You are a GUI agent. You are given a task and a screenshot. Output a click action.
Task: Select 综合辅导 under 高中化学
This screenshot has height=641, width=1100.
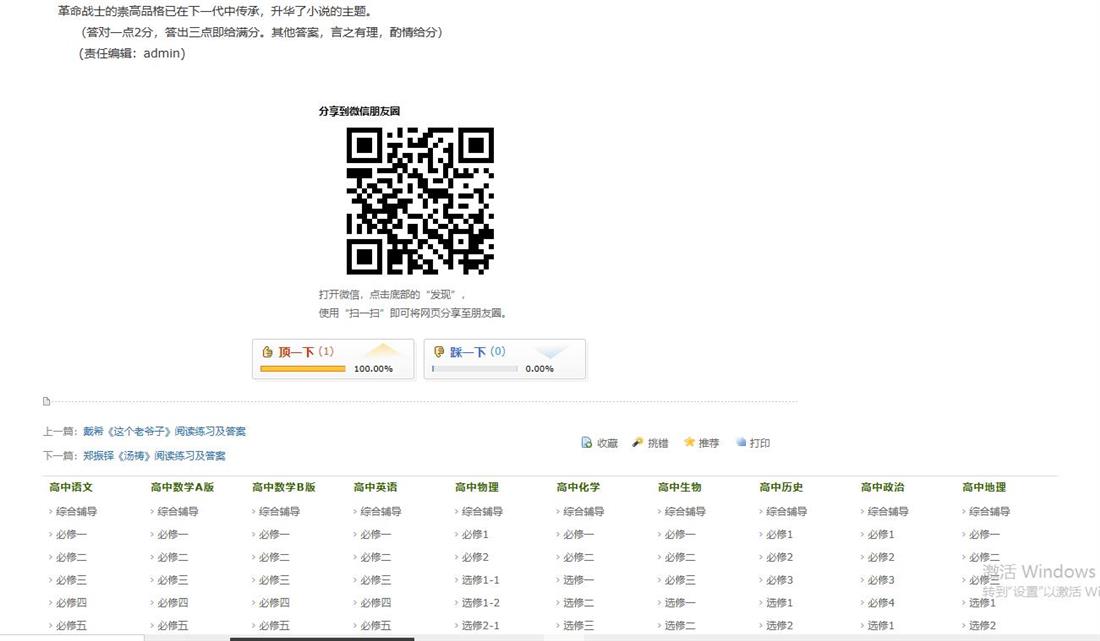point(584,511)
